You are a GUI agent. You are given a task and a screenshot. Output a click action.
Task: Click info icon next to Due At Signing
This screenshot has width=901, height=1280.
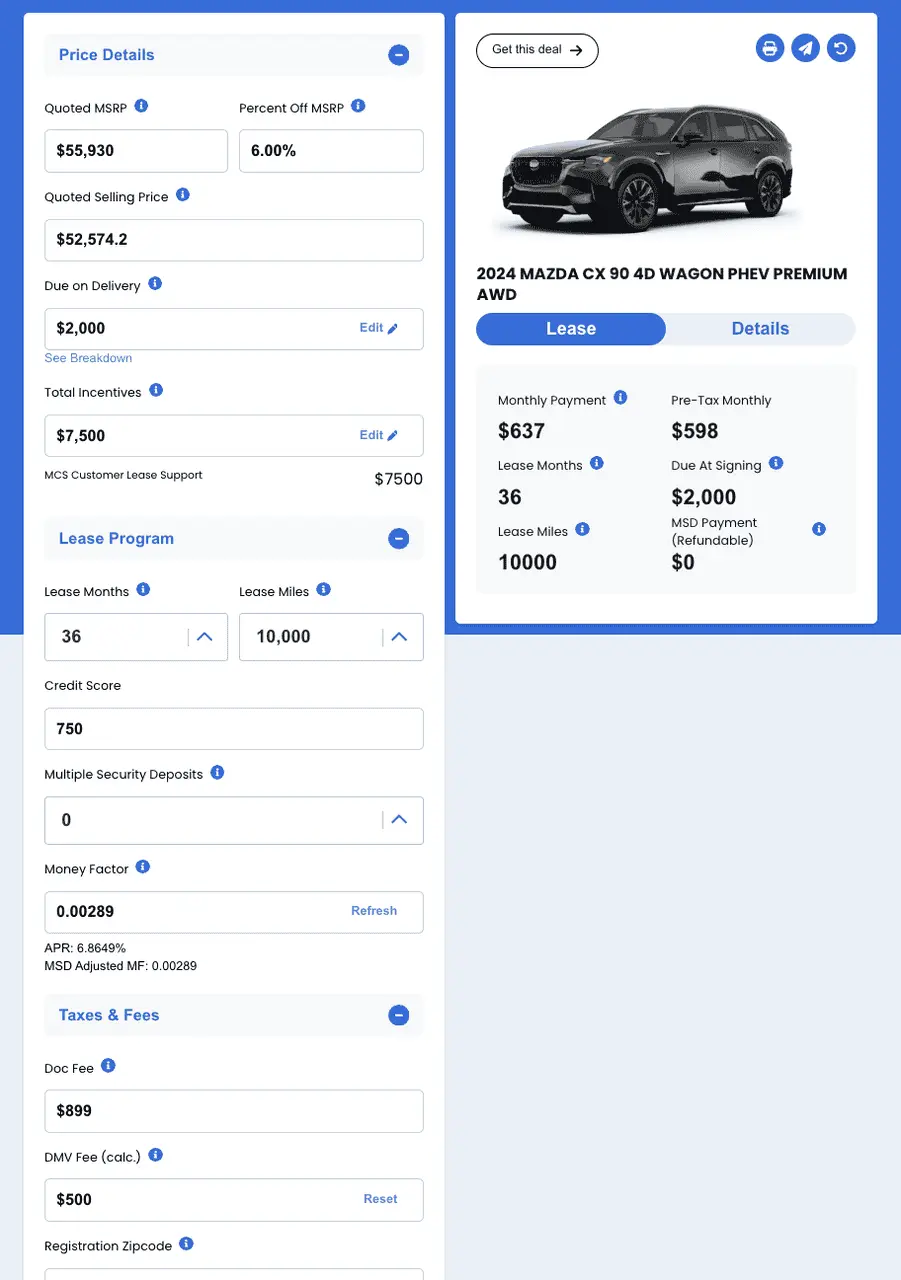(776, 464)
